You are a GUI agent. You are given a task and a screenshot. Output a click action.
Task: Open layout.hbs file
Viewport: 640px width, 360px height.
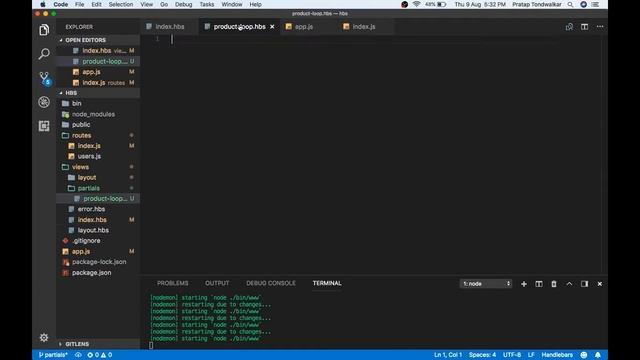[x=98, y=230]
